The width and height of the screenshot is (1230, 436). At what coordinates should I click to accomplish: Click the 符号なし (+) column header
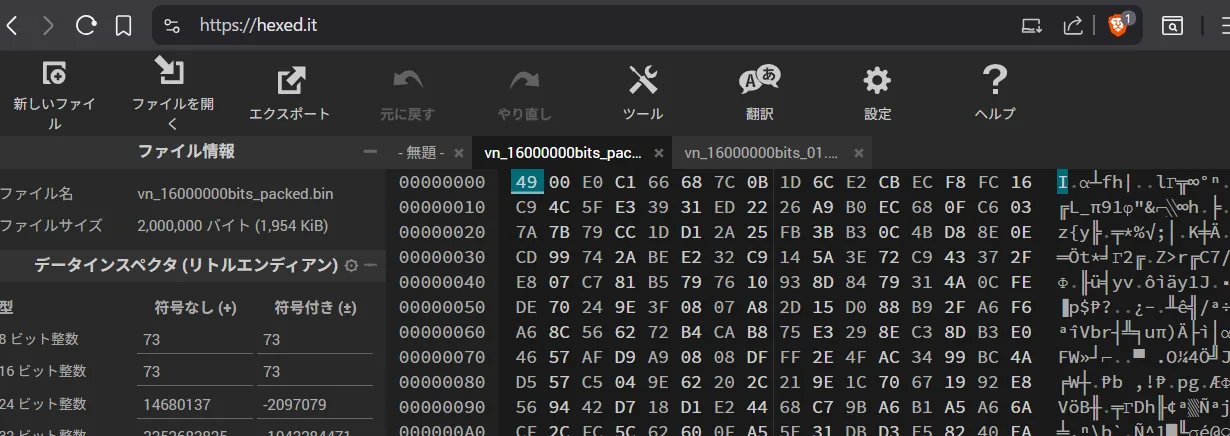[195, 306]
